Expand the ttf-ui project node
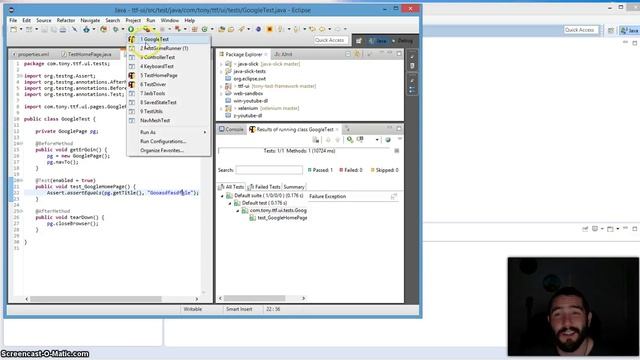The image size is (640, 360). (222, 87)
